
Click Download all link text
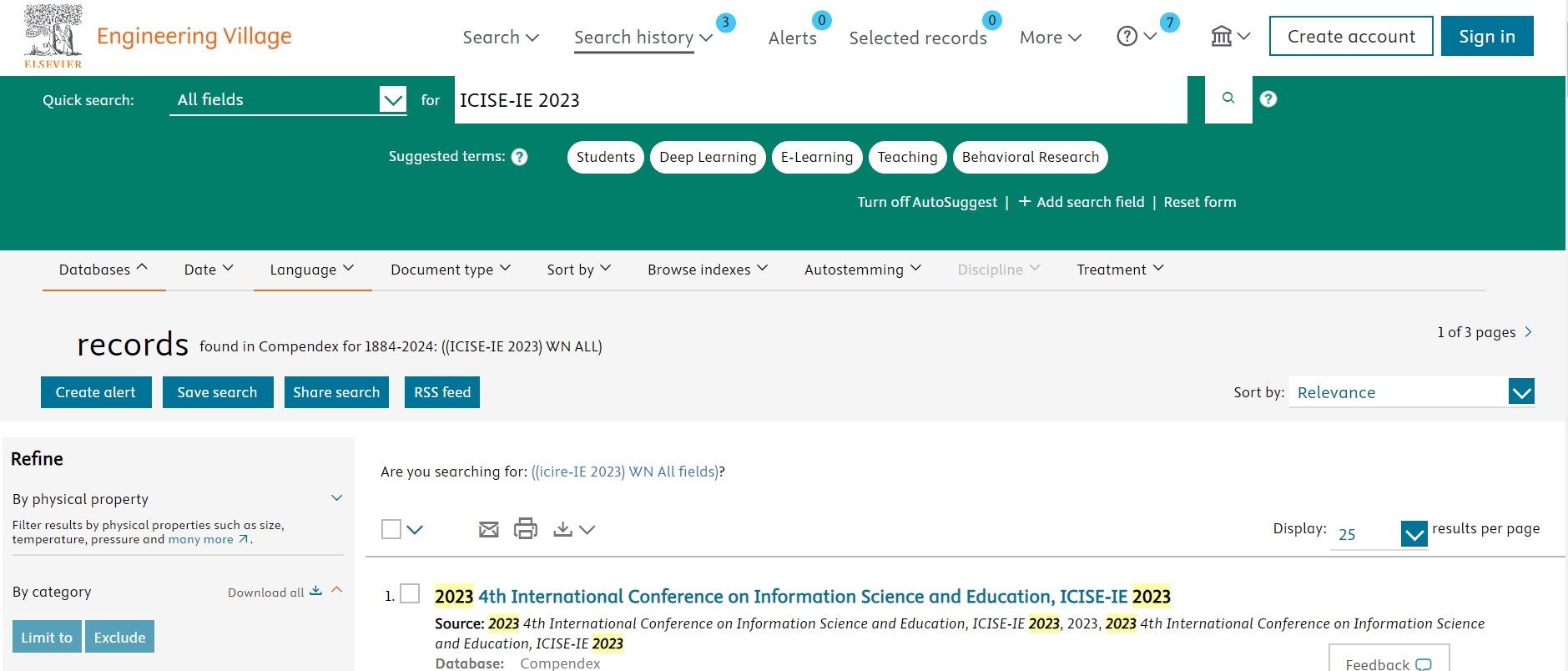(x=266, y=593)
